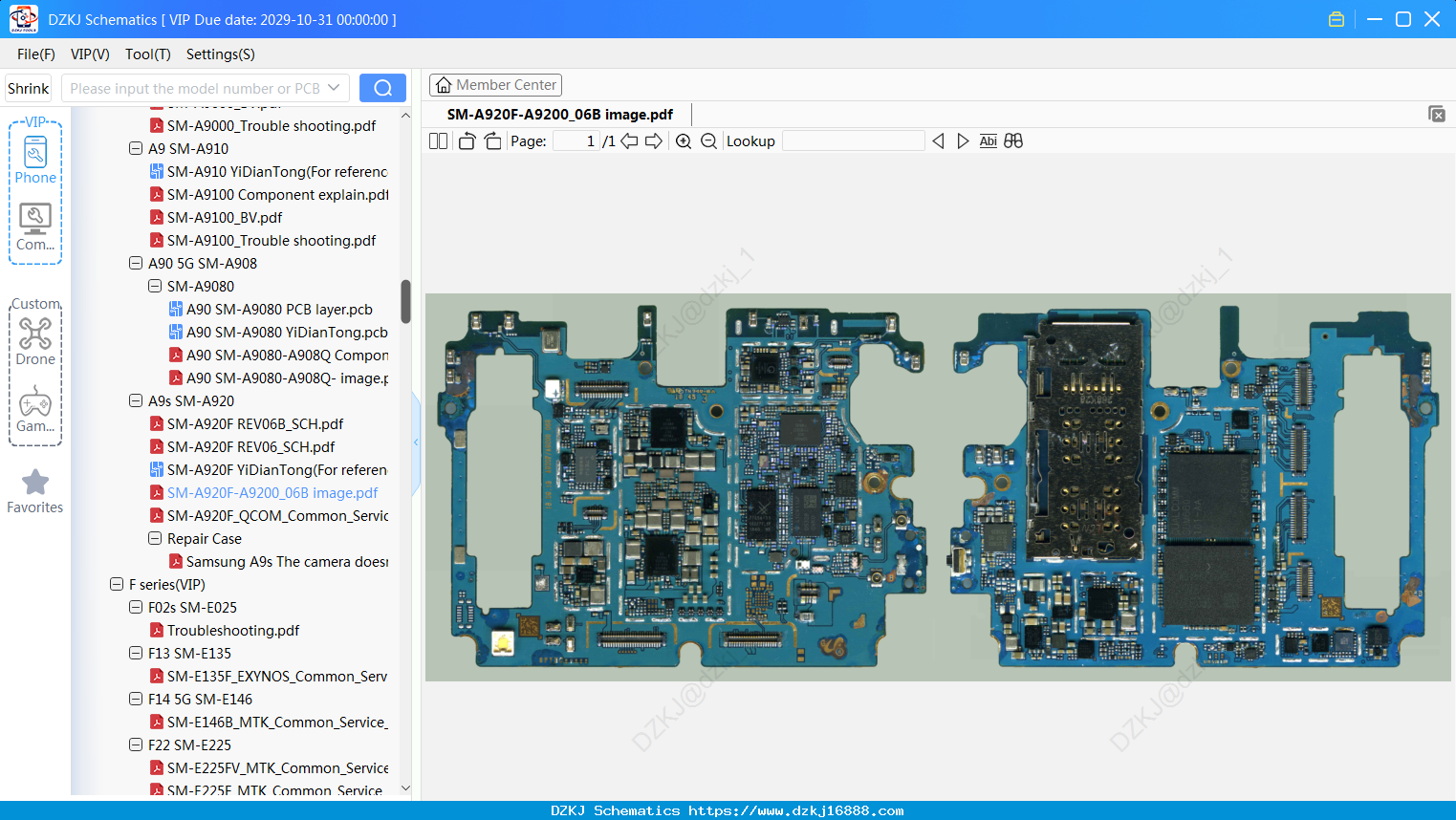Open Phone category in sidebar

[x=35, y=160]
